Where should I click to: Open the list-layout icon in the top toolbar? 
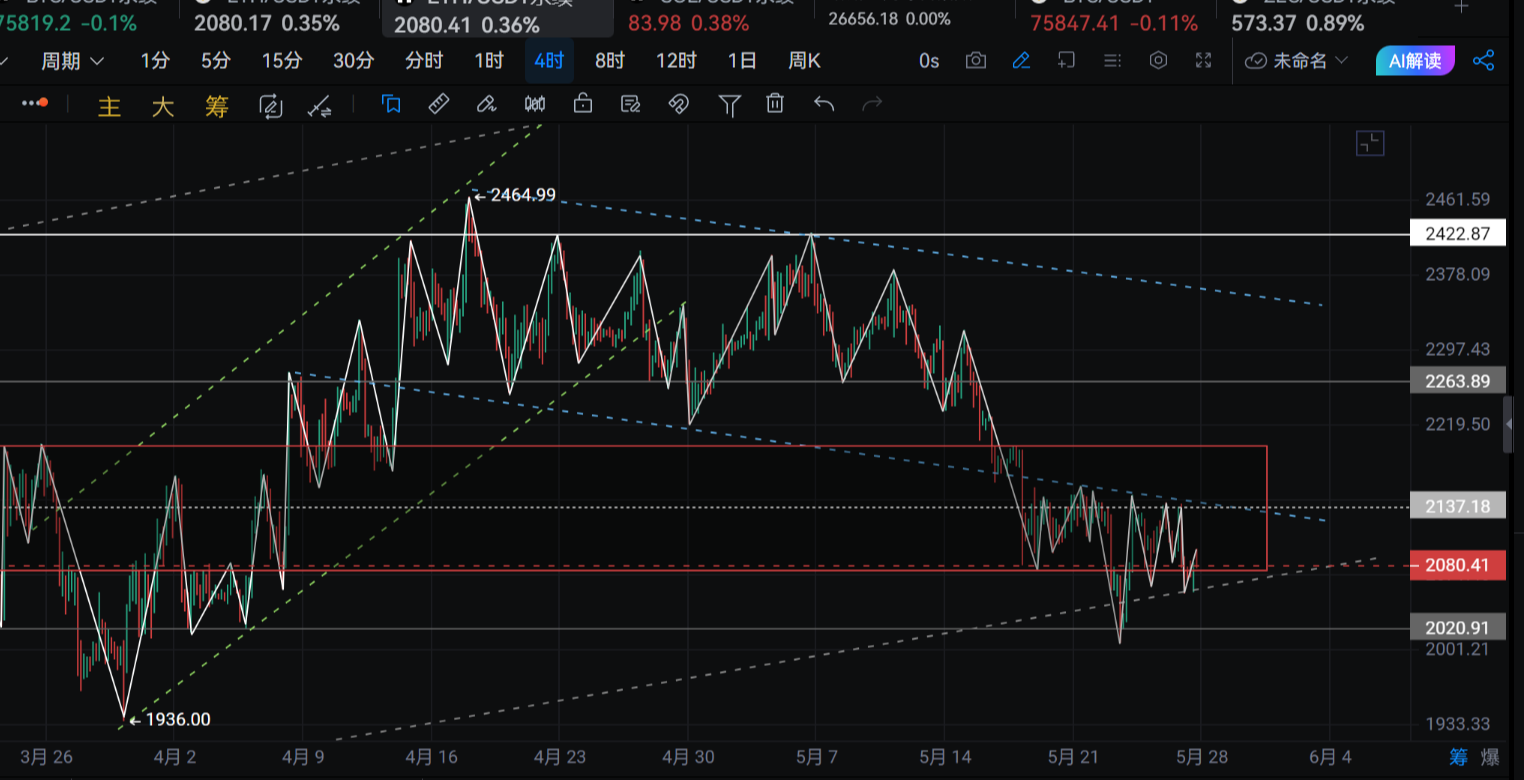pyautogui.click(x=1112, y=61)
